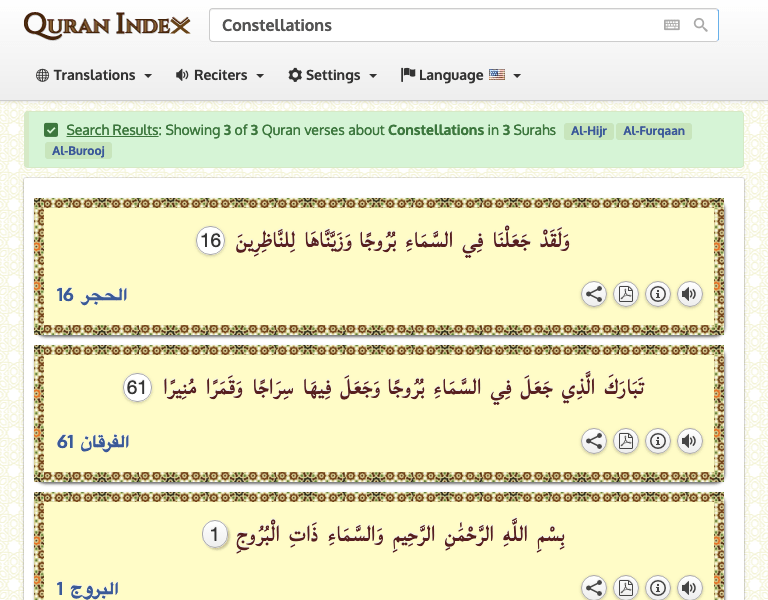The width and height of the screenshot is (768, 600).
Task: Play audio for Al-Hijr verse 16
Action: (x=689, y=294)
